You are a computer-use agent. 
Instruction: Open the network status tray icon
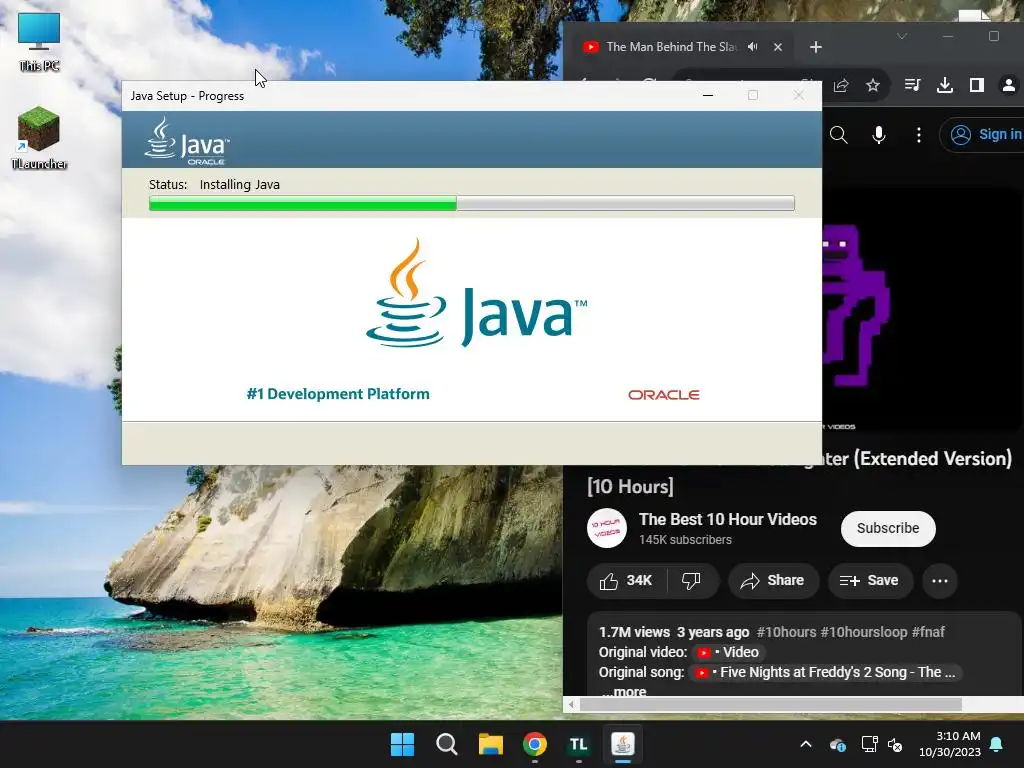(x=869, y=744)
